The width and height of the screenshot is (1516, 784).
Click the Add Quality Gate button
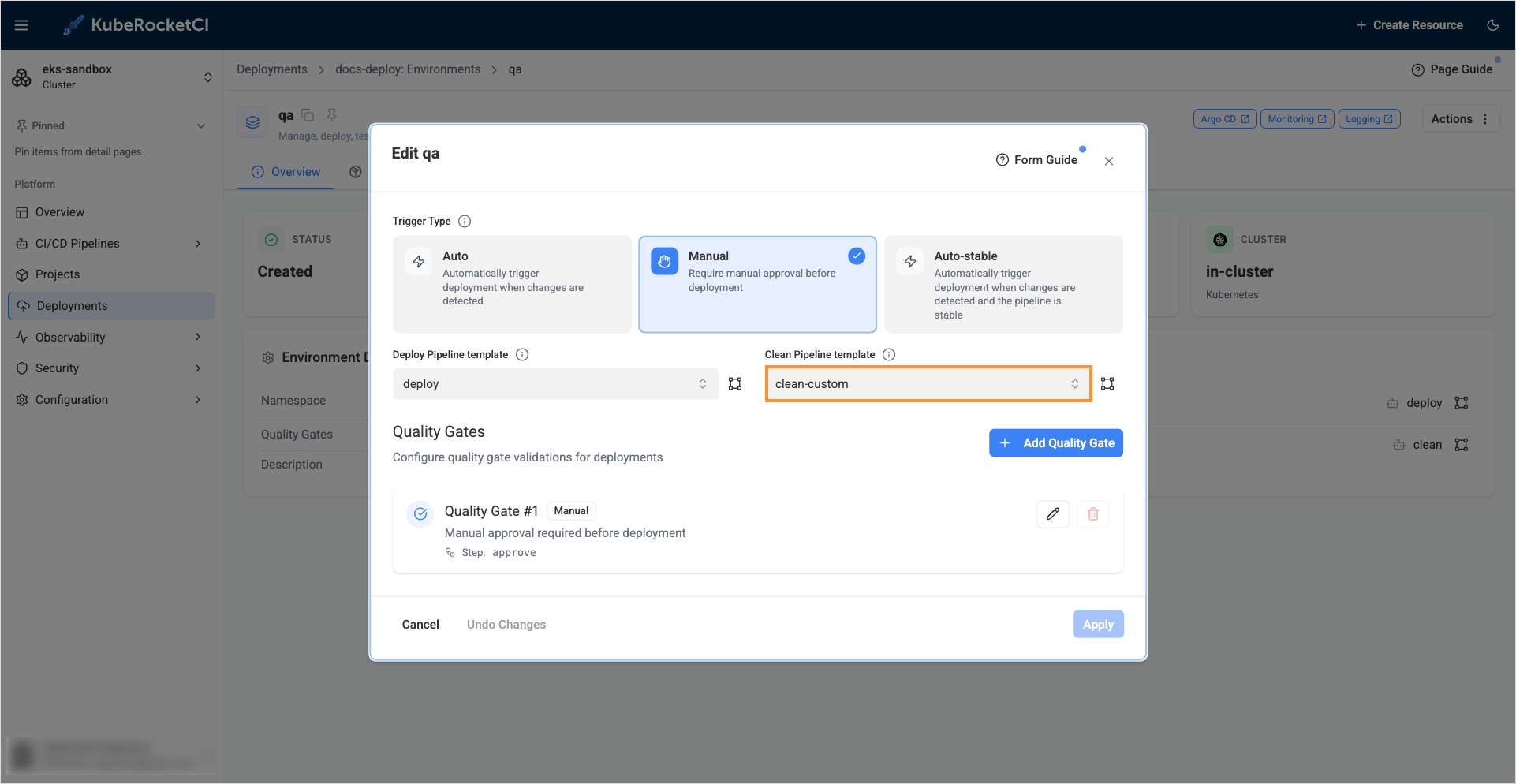point(1056,443)
